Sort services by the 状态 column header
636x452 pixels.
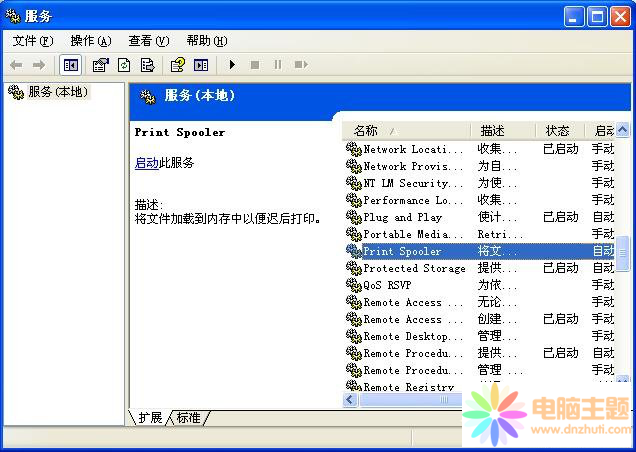click(557, 131)
